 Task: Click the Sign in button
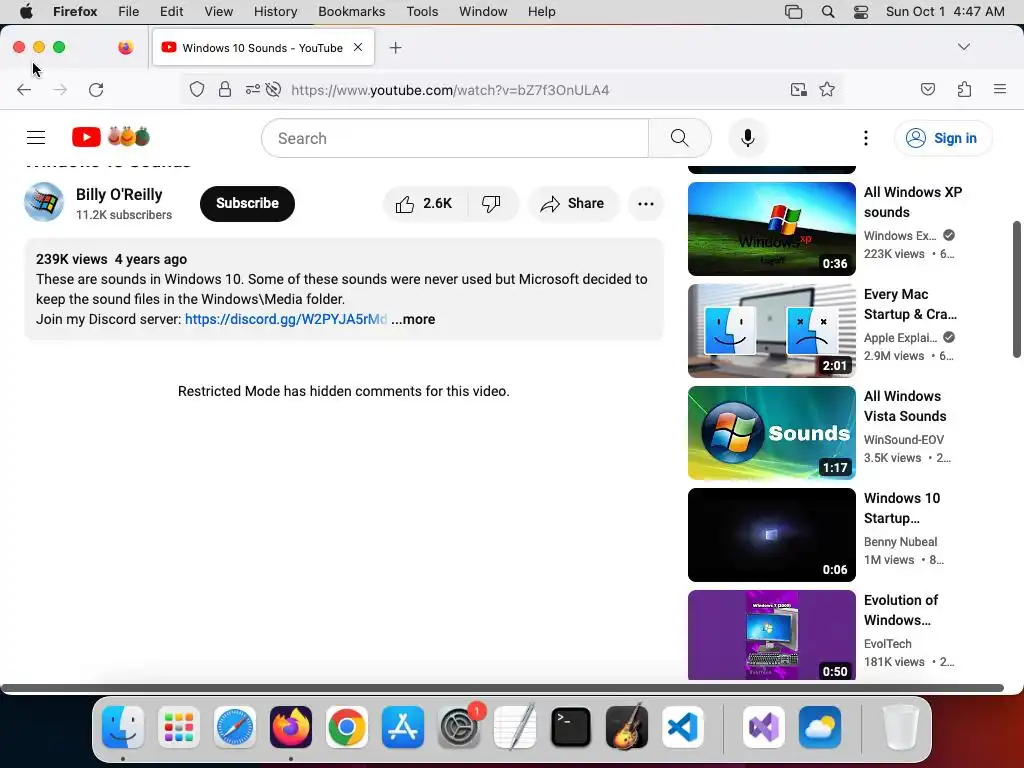pos(942,138)
